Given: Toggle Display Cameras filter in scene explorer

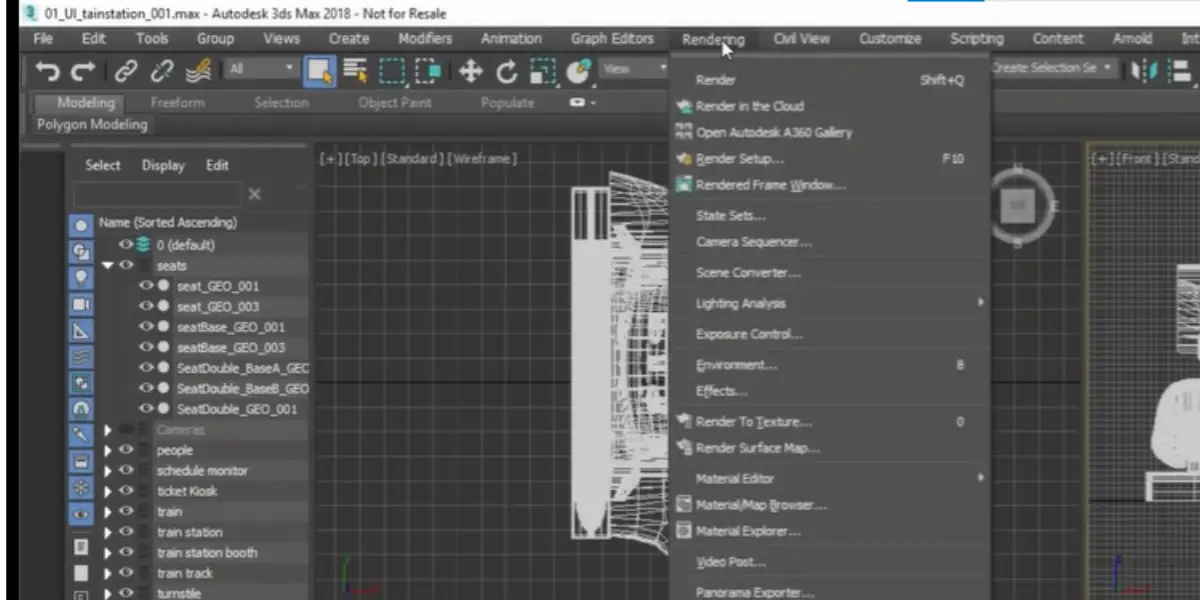Looking at the screenshot, I should point(81,304).
